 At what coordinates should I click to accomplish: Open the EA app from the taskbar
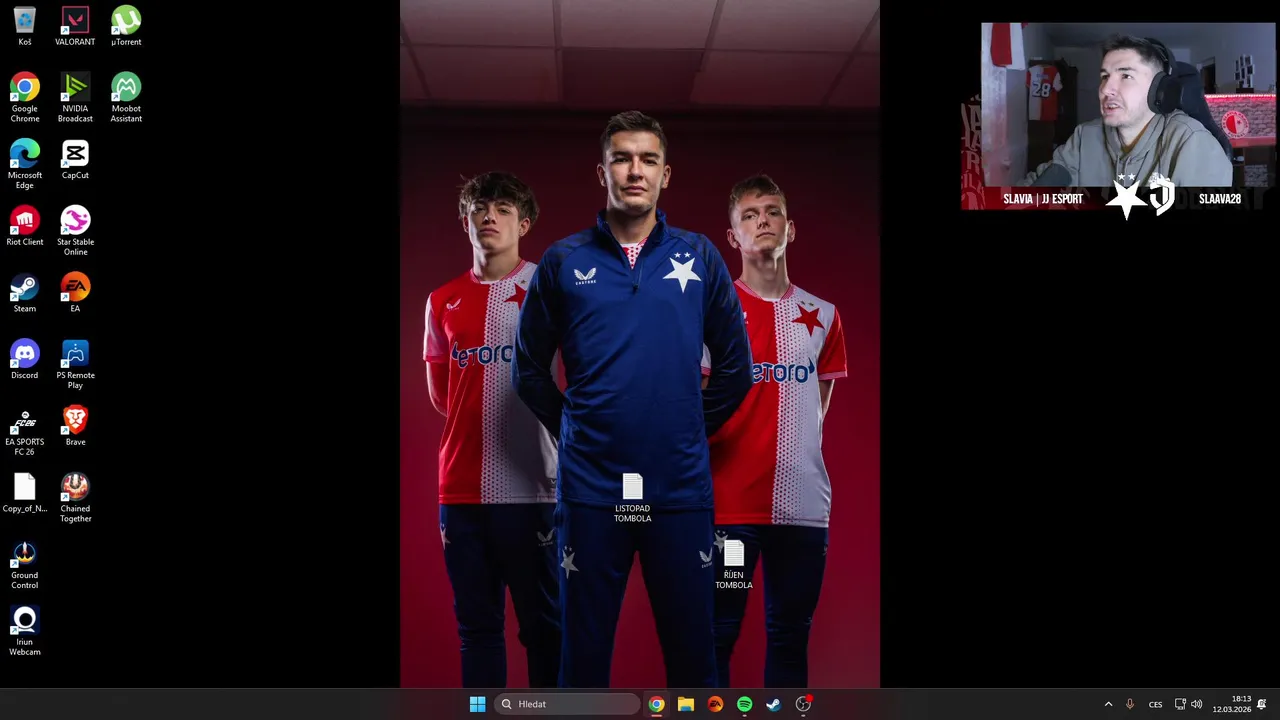click(x=715, y=704)
